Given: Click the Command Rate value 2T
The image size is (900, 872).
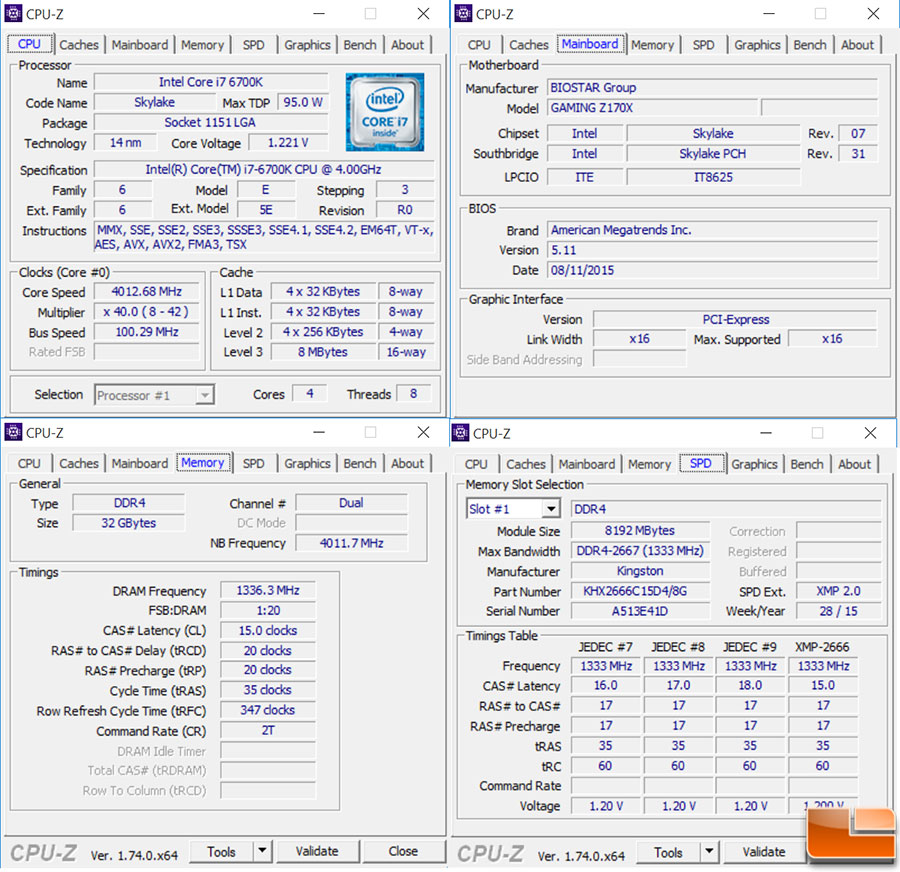Looking at the screenshot, I should (x=268, y=730).
